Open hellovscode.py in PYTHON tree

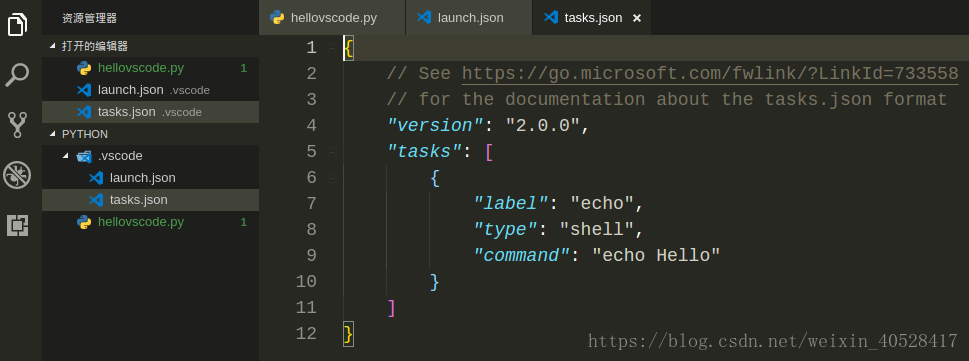pyautogui.click(x=150, y=222)
